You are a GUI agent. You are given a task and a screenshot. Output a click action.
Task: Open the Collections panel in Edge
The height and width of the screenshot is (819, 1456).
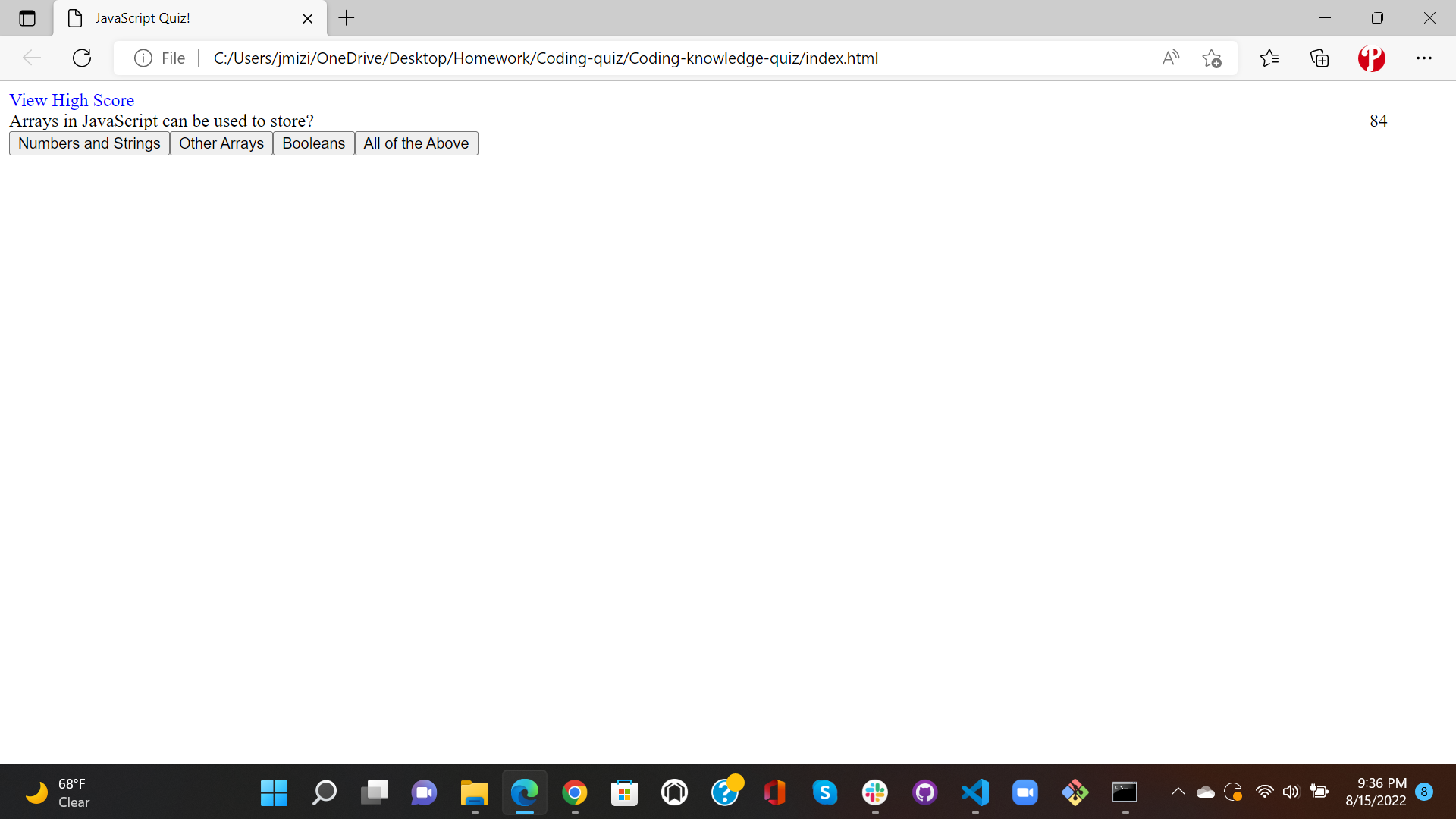click(x=1320, y=58)
